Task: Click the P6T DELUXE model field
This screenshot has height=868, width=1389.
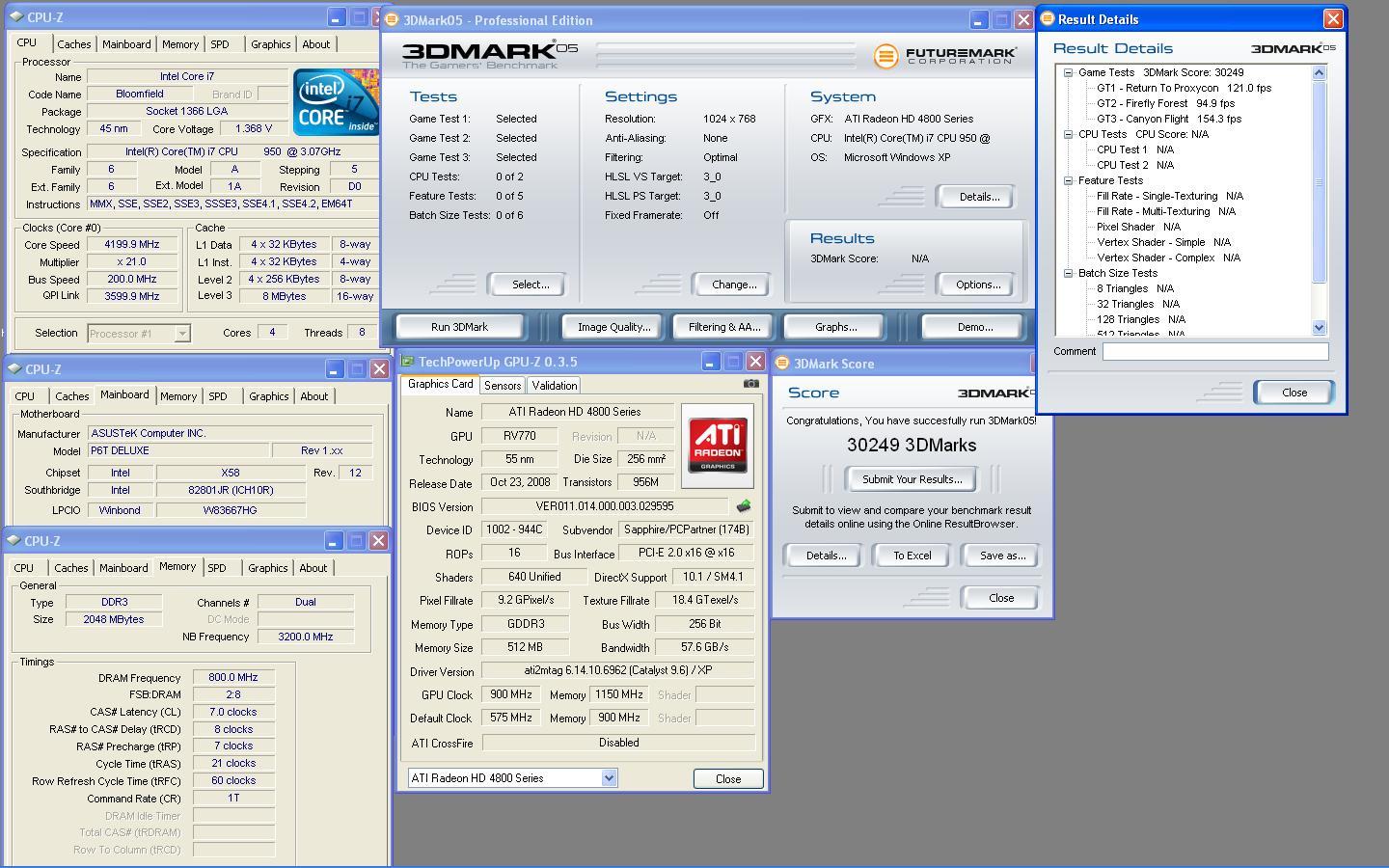Action: click(178, 450)
